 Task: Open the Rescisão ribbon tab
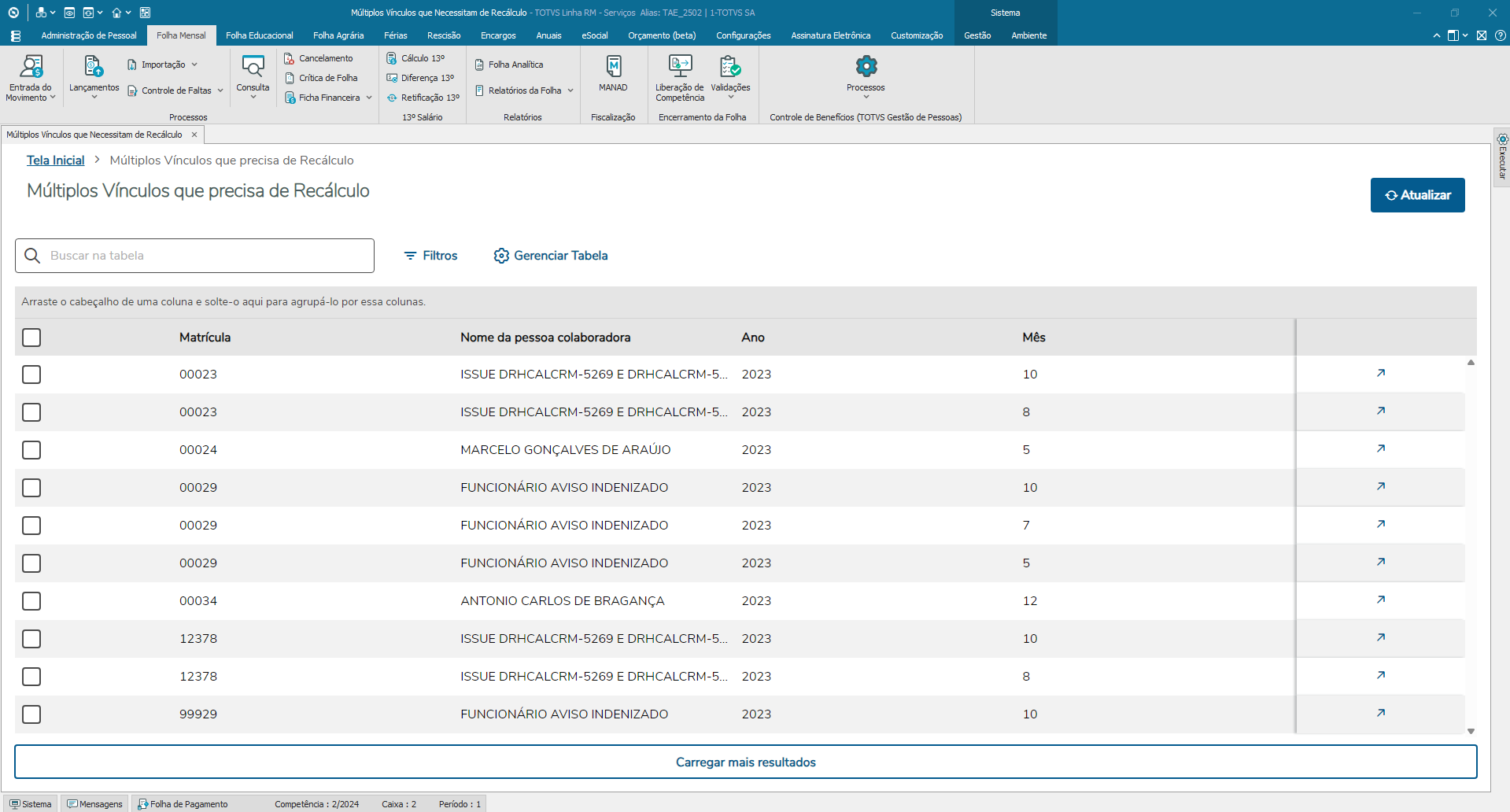click(444, 35)
